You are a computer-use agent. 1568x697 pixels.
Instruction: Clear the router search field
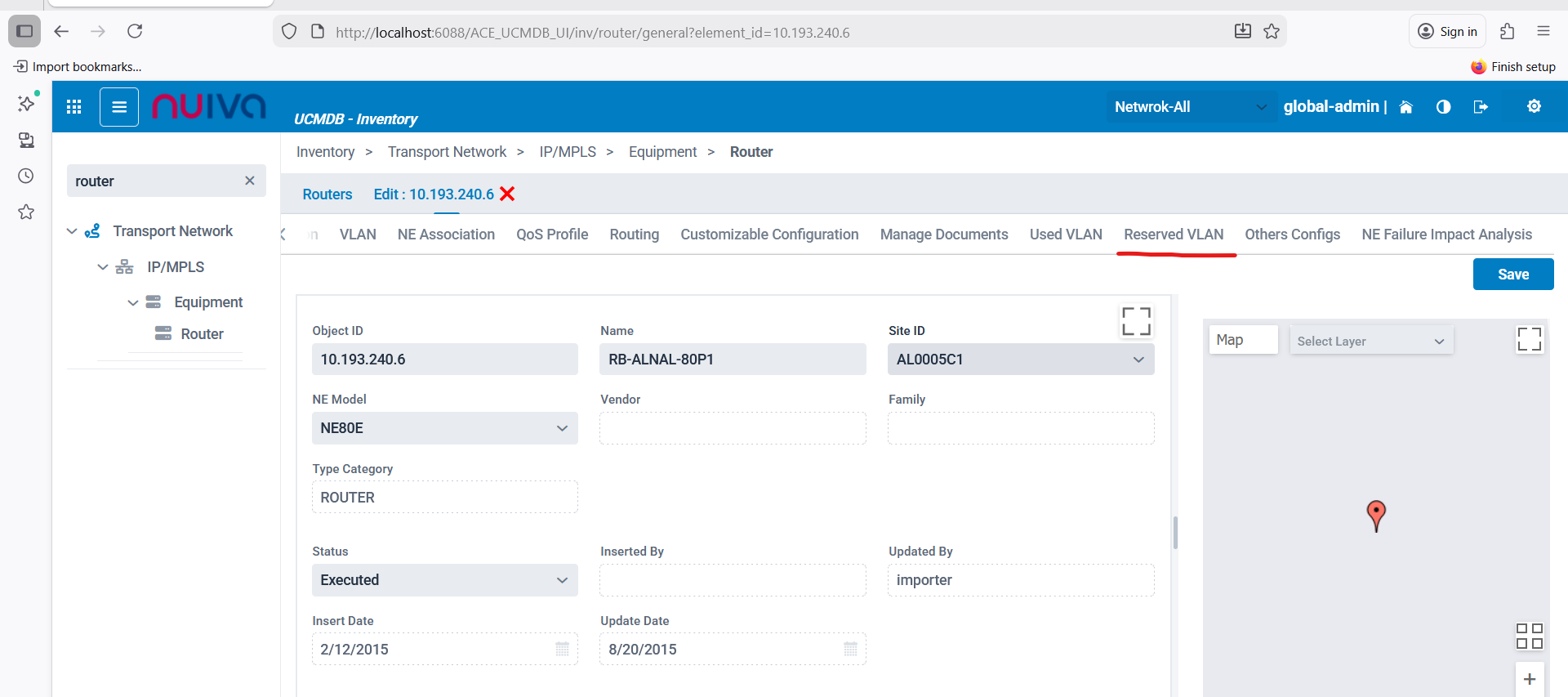(x=250, y=181)
